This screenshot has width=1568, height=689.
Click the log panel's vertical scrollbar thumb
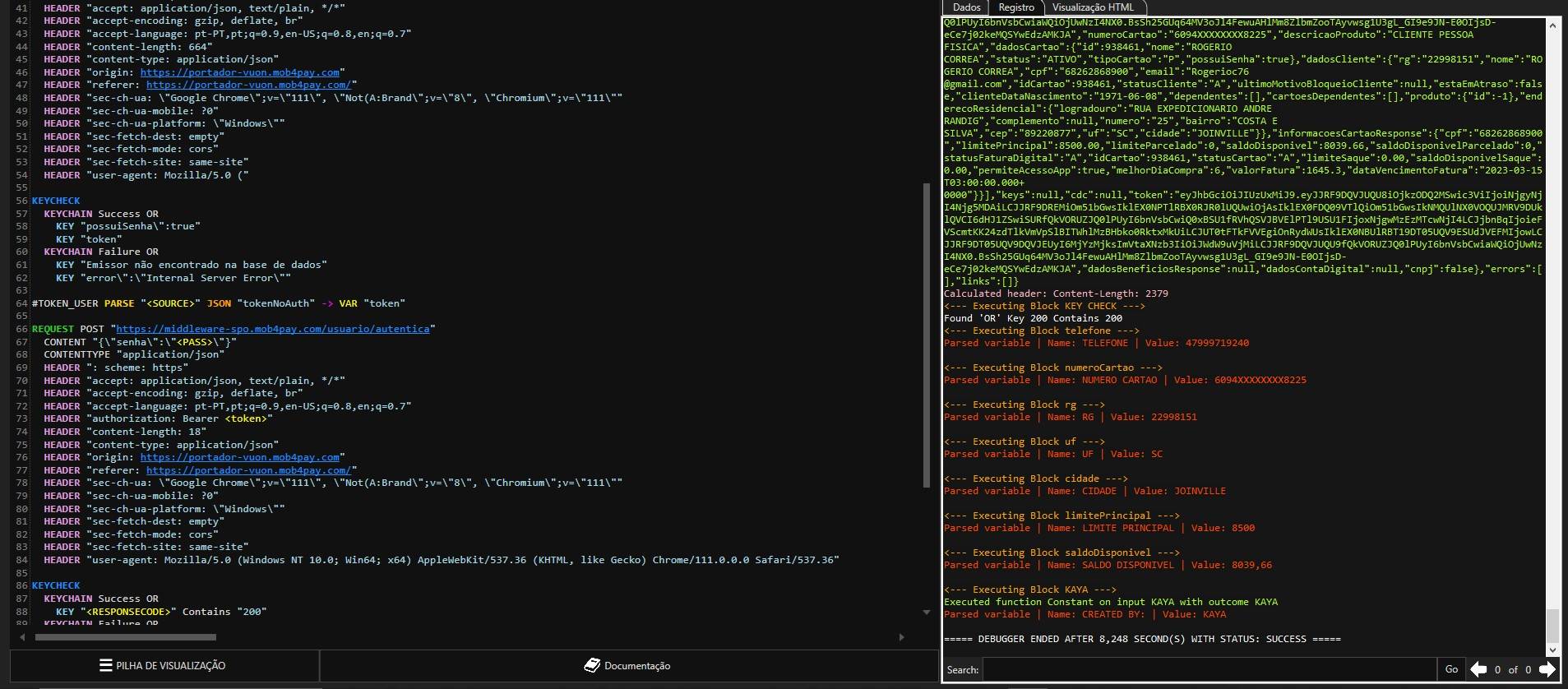click(x=1552, y=625)
